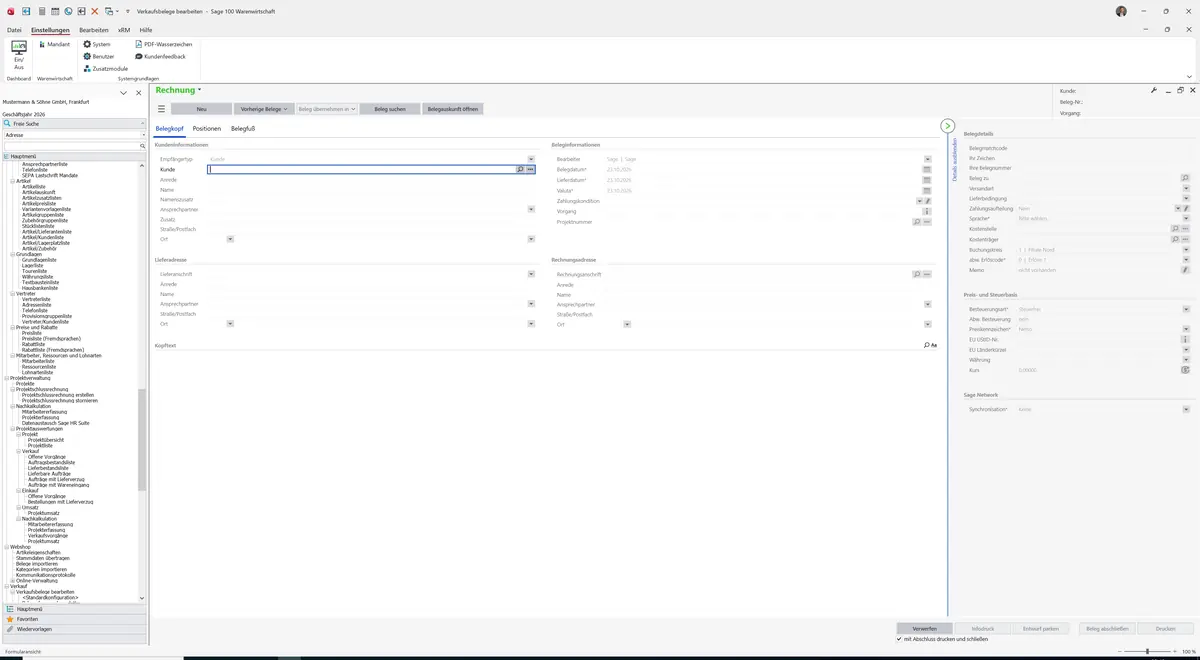Image resolution: width=1200 pixels, height=660 pixels.
Task: Open the Bearbeiter dropdown
Action: pos(927,159)
